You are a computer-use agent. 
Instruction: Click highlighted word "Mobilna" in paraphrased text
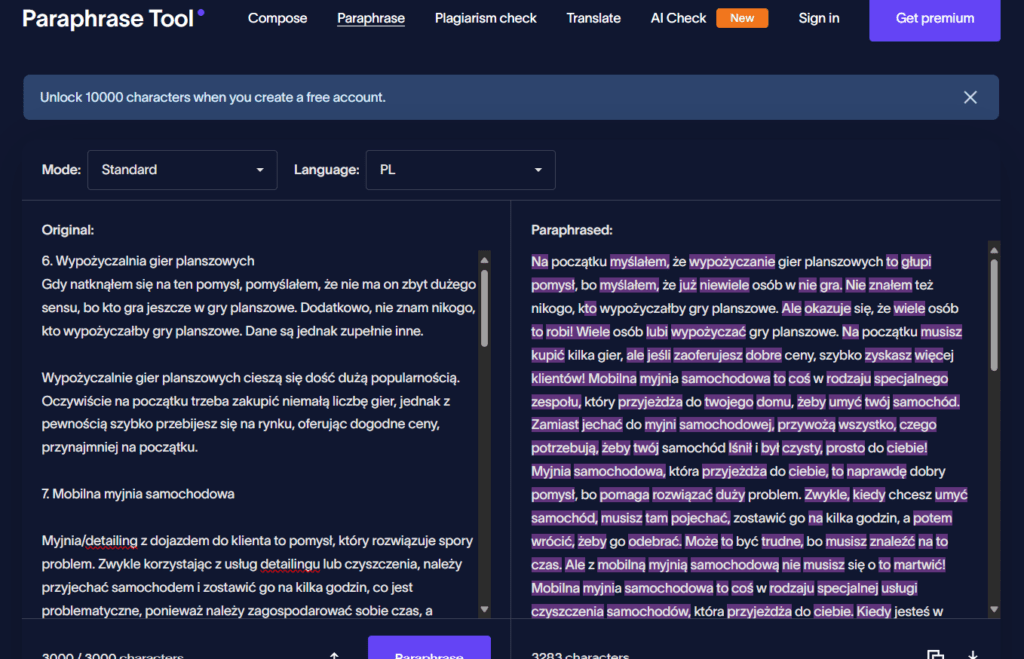tap(617, 379)
